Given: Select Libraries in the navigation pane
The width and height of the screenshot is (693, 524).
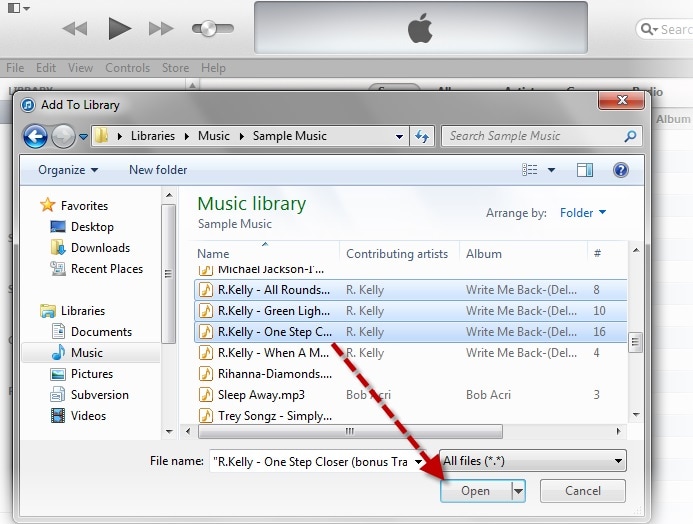Looking at the screenshot, I should point(83,311).
